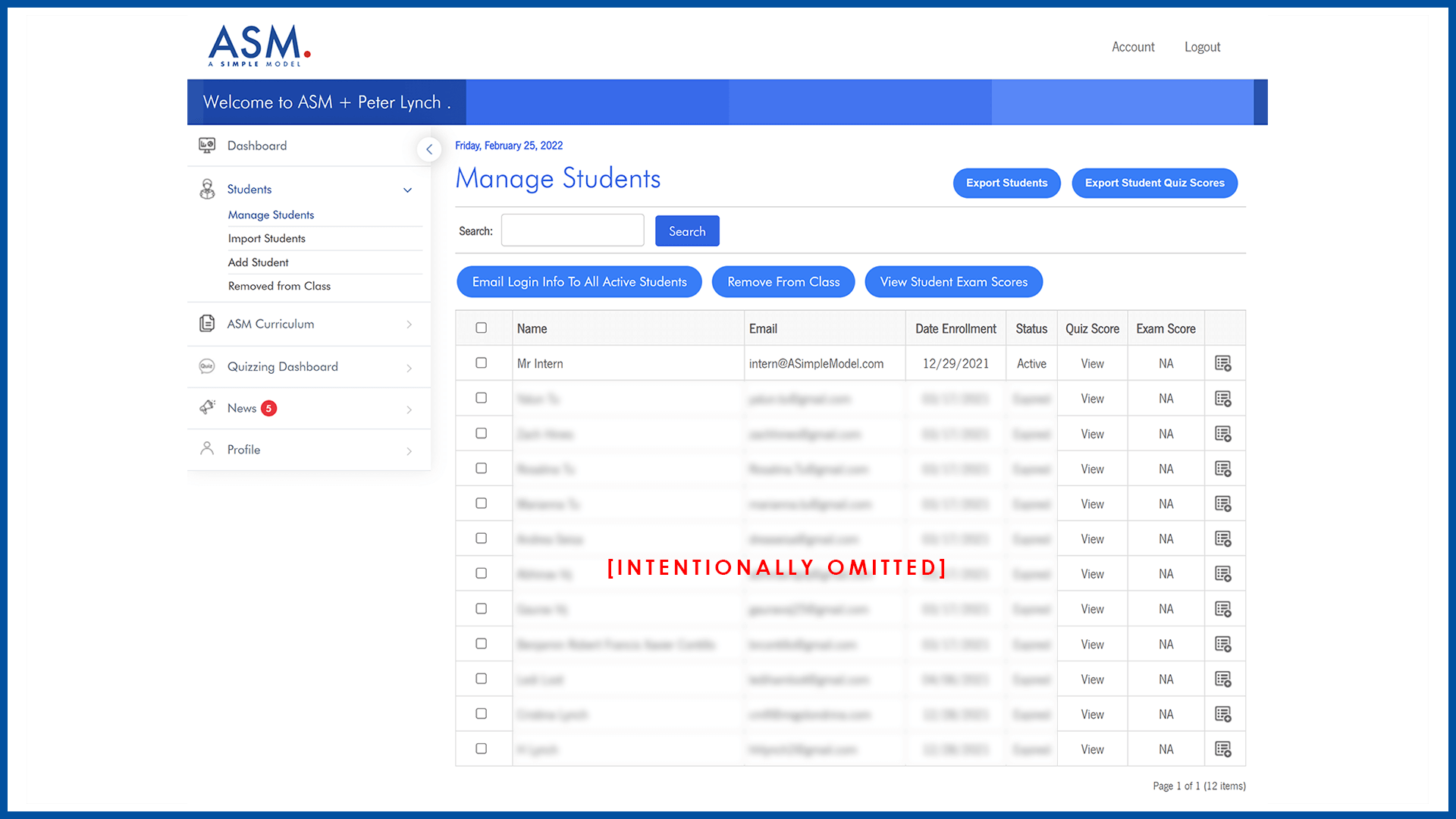This screenshot has width=1456, height=819.
Task: Open the Students menu item
Action: (249, 189)
